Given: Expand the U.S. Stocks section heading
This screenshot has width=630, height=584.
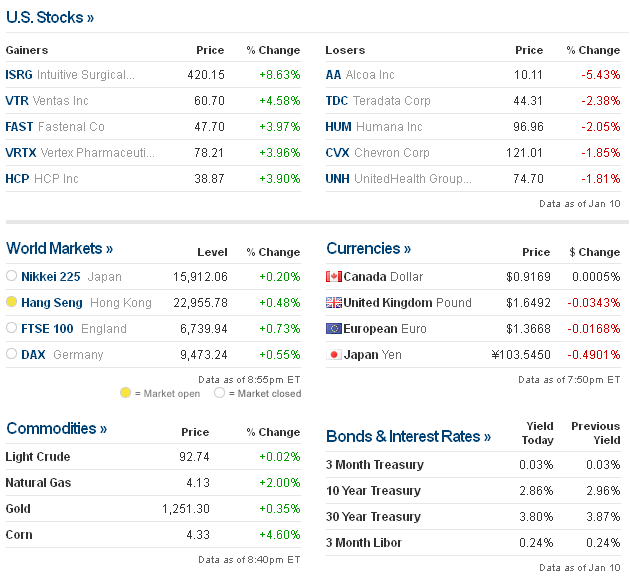Looking at the screenshot, I should tap(50, 17).
